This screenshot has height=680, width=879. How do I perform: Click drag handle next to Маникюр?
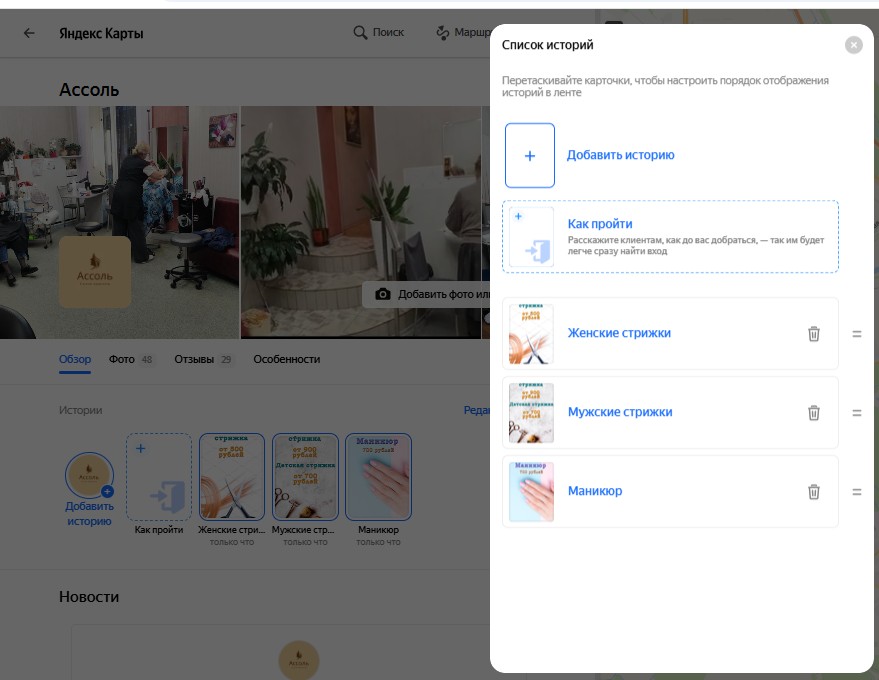pyautogui.click(x=856, y=492)
